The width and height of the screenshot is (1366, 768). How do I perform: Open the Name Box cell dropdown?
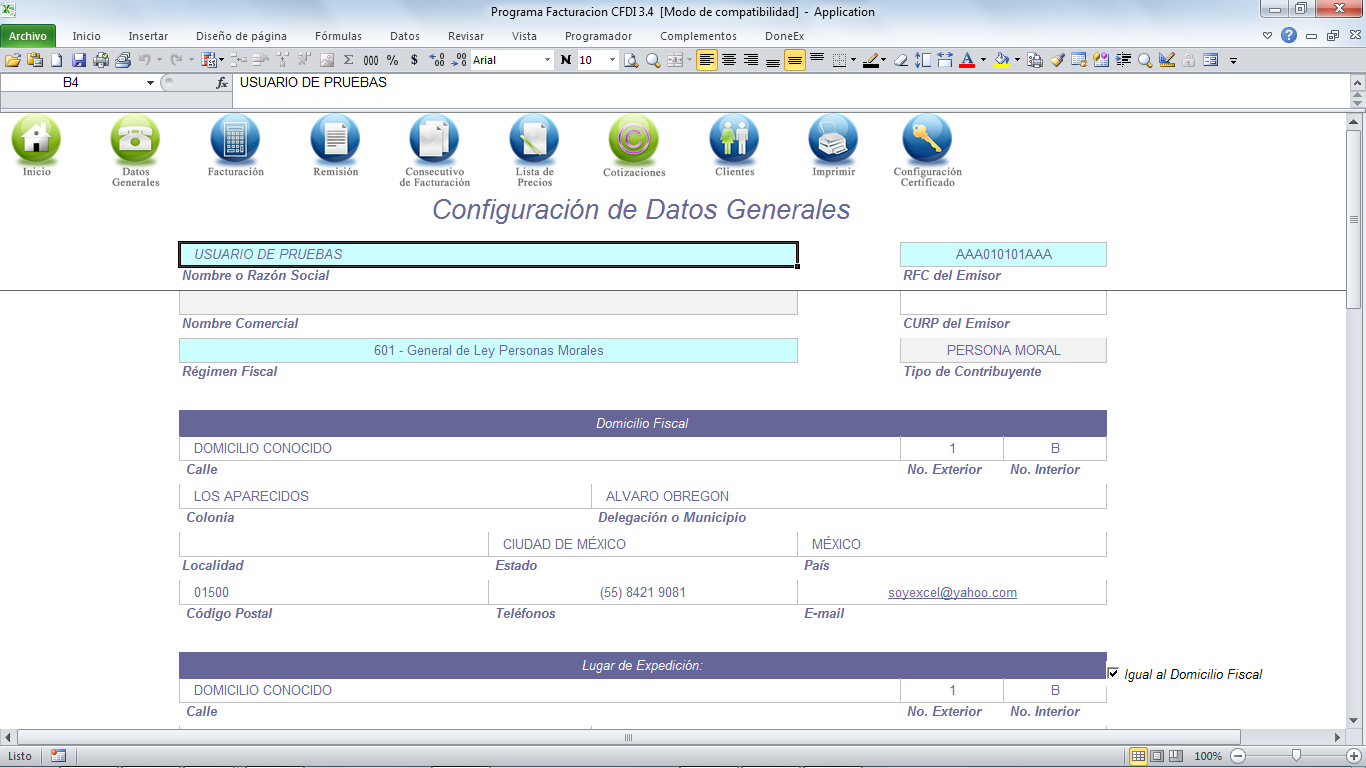pyautogui.click(x=150, y=83)
